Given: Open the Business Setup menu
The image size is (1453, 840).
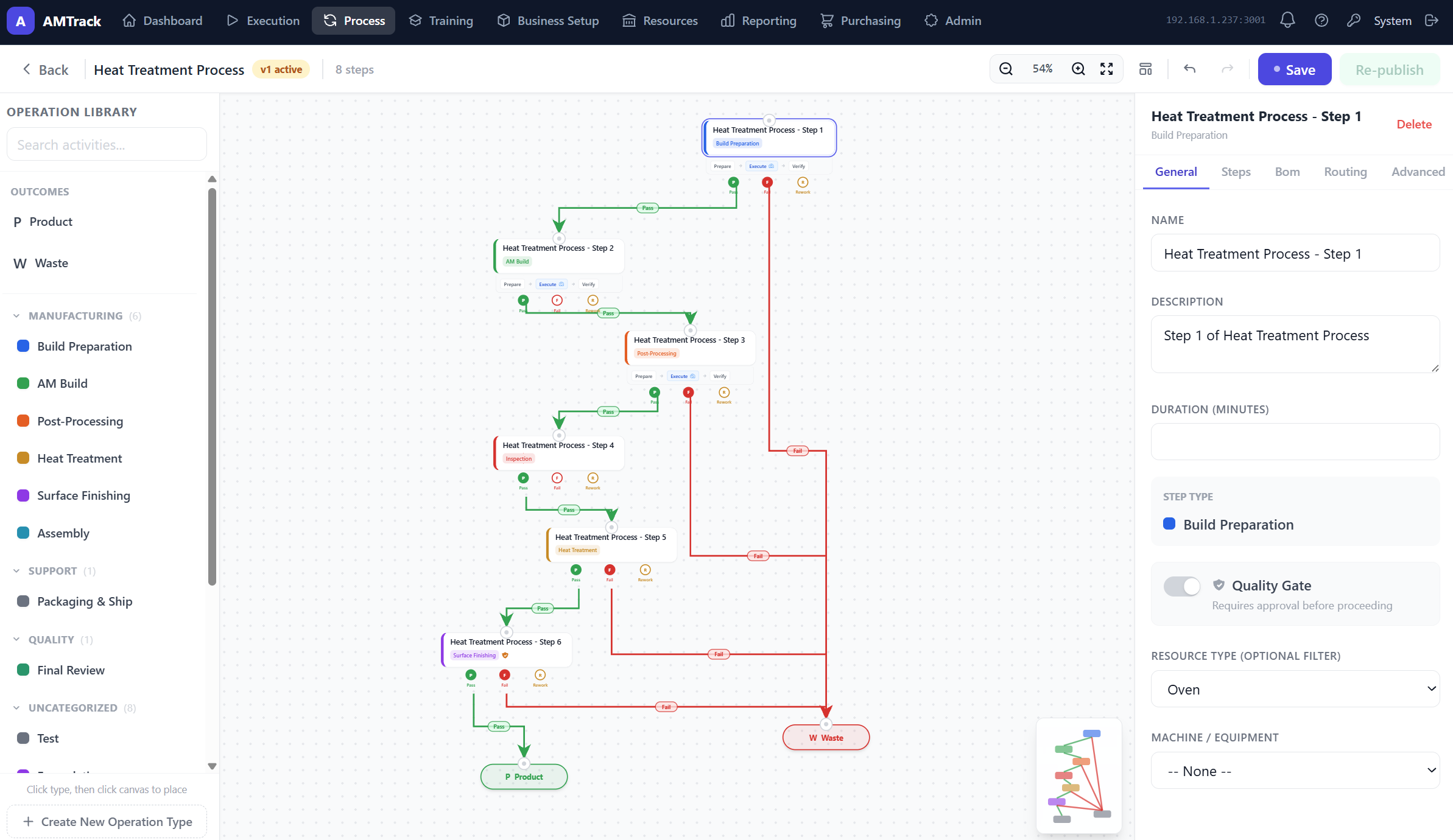Looking at the screenshot, I should point(548,21).
